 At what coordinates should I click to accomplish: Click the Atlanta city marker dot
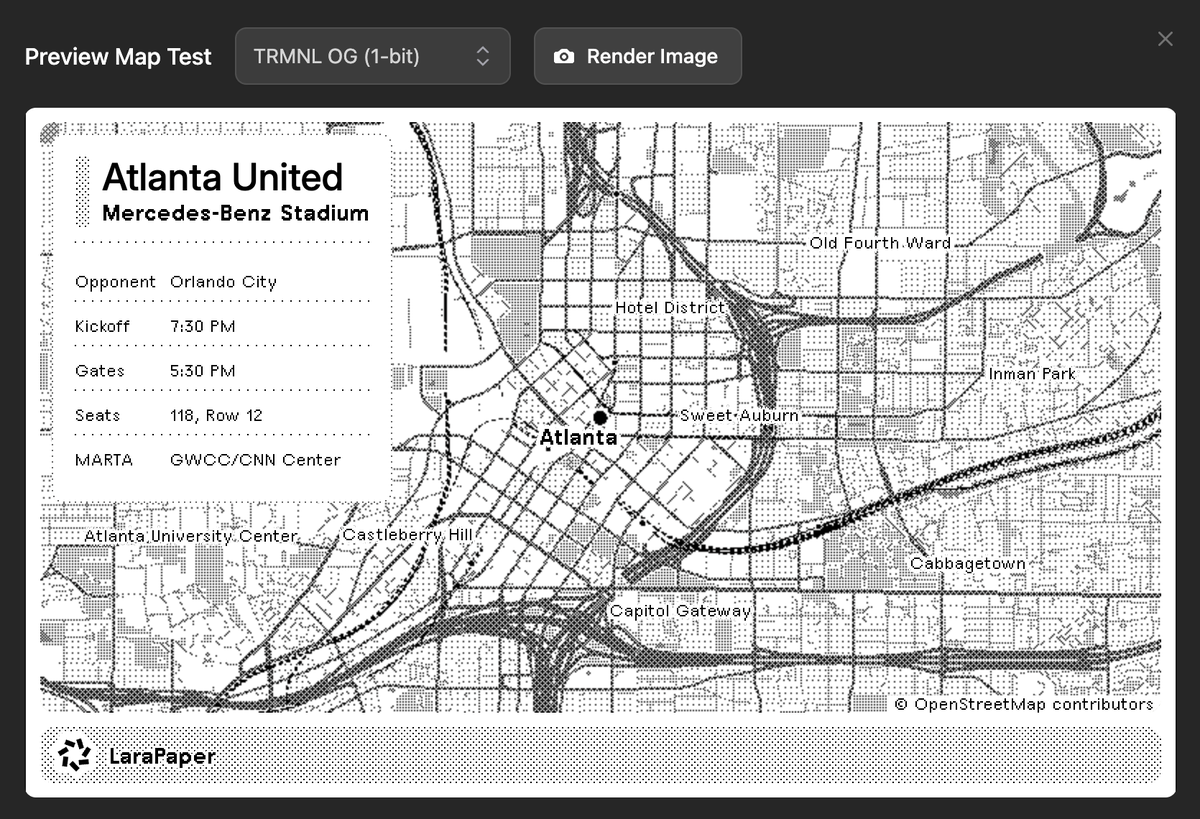click(600, 417)
